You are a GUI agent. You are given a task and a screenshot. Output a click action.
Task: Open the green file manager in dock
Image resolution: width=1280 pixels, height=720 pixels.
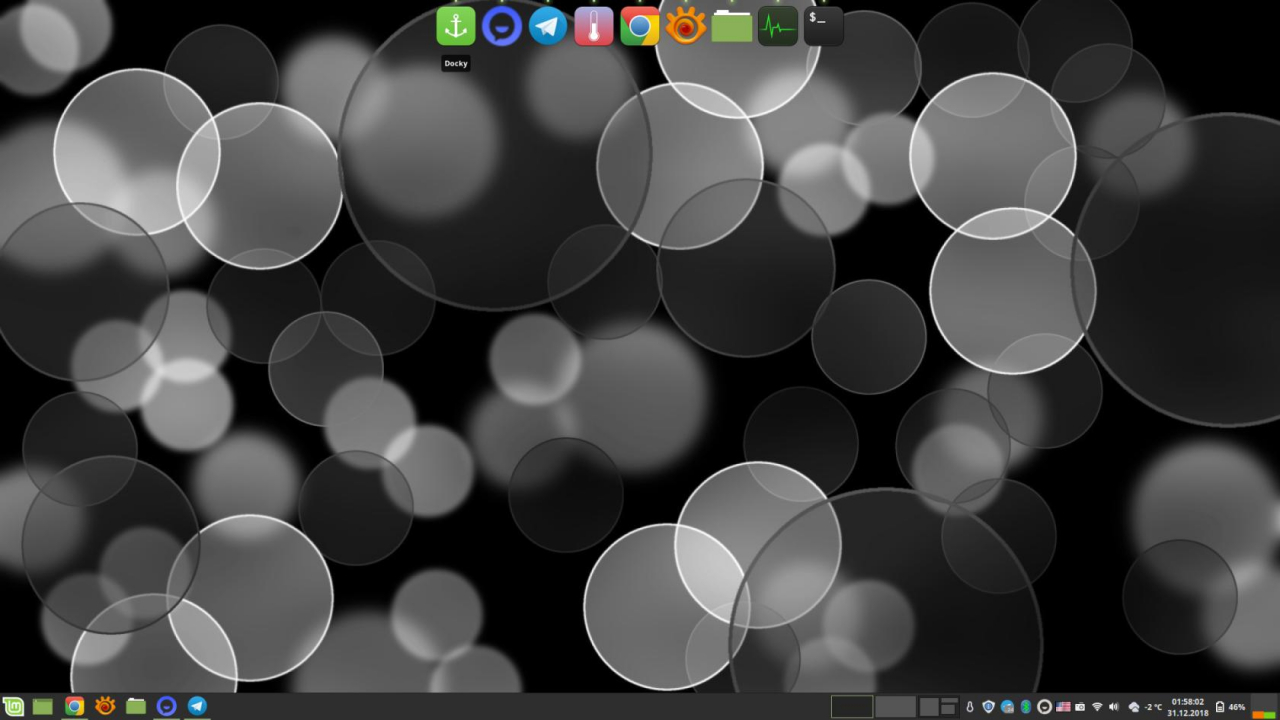pyautogui.click(x=732, y=26)
